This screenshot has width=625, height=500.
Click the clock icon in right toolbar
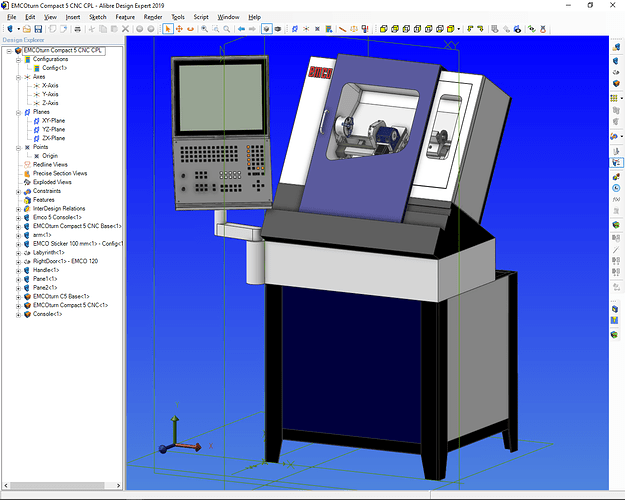tap(616, 188)
